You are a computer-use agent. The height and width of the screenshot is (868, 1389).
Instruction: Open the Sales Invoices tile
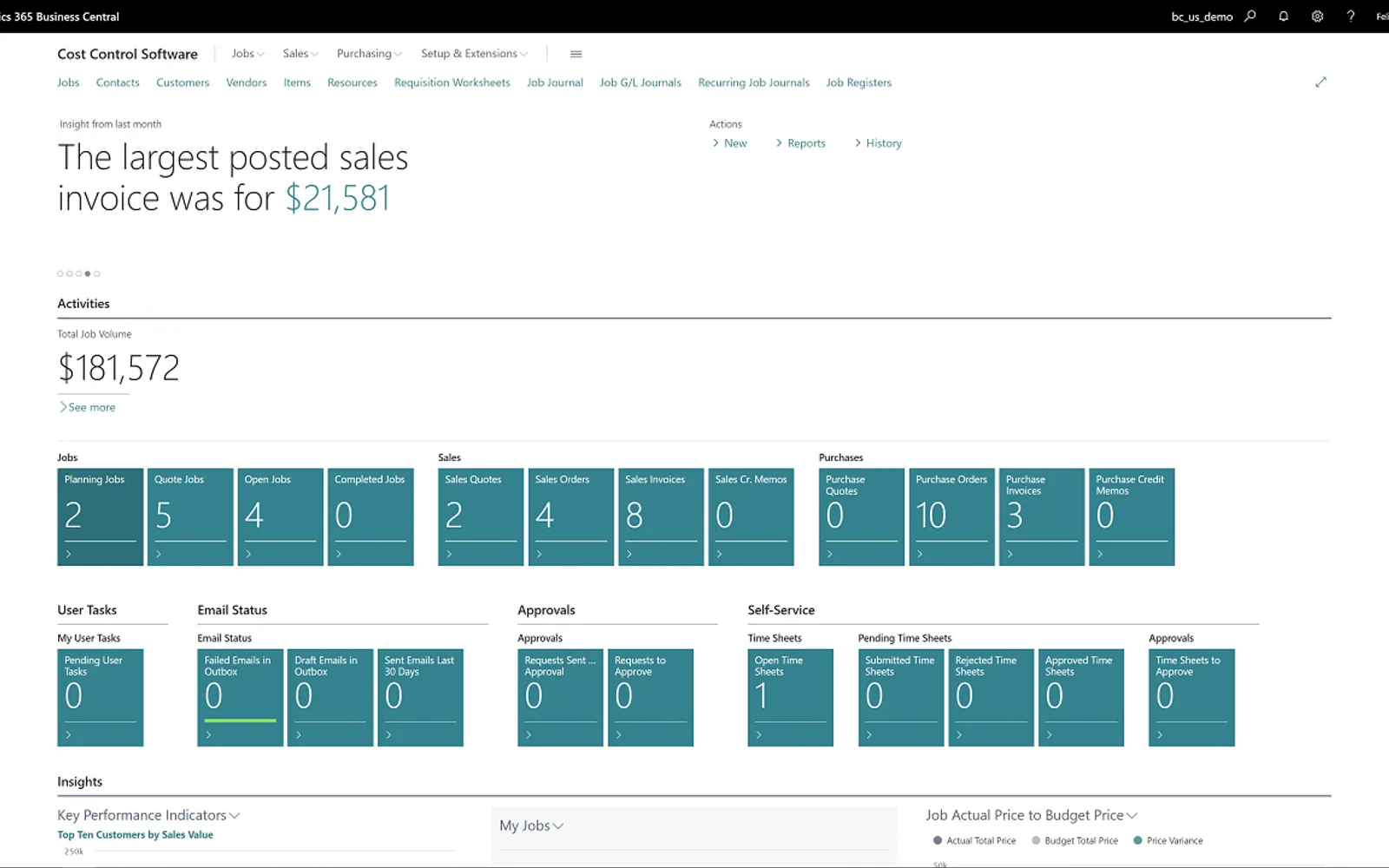(662, 517)
